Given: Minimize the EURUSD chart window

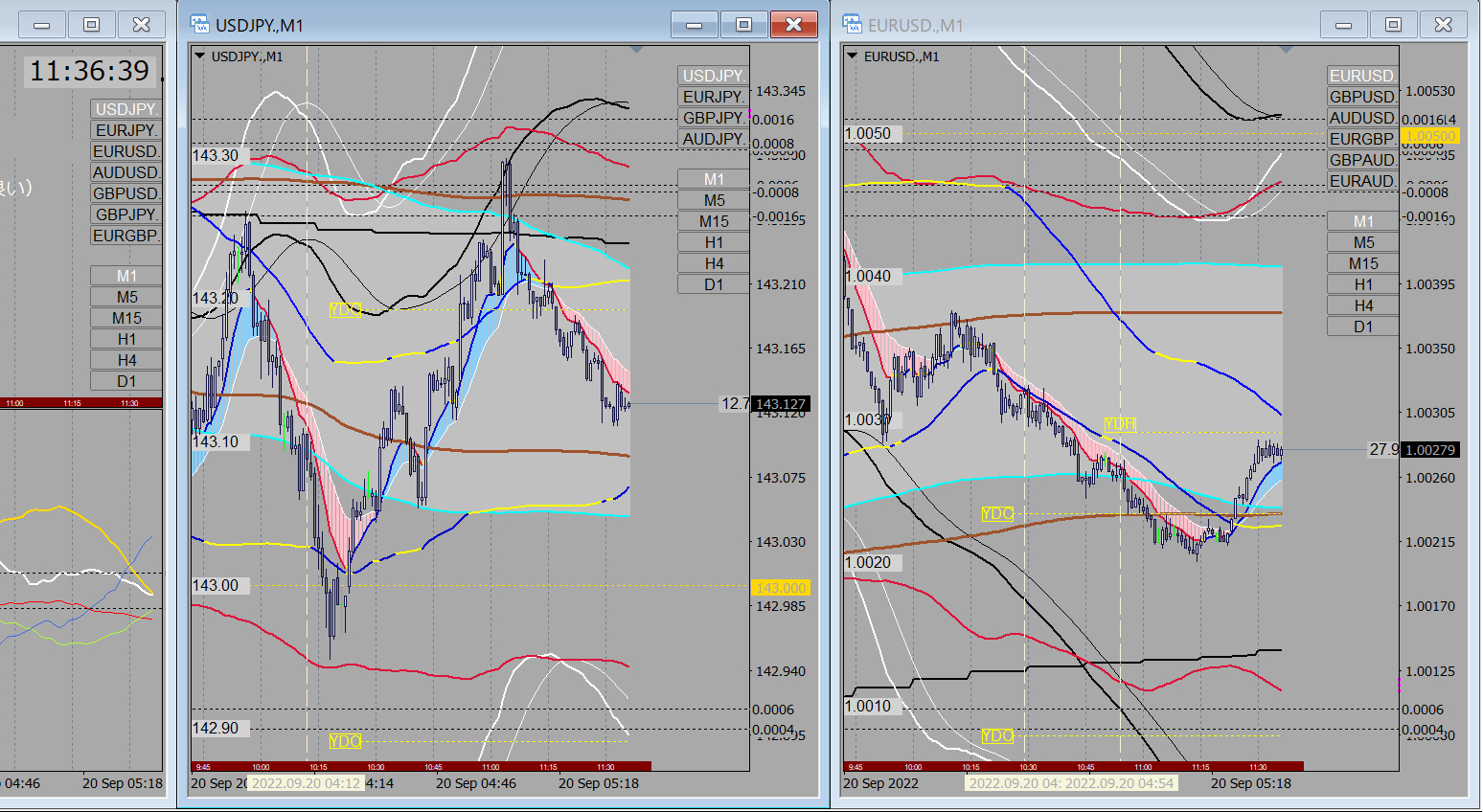Looking at the screenshot, I should [x=1343, y=25].
